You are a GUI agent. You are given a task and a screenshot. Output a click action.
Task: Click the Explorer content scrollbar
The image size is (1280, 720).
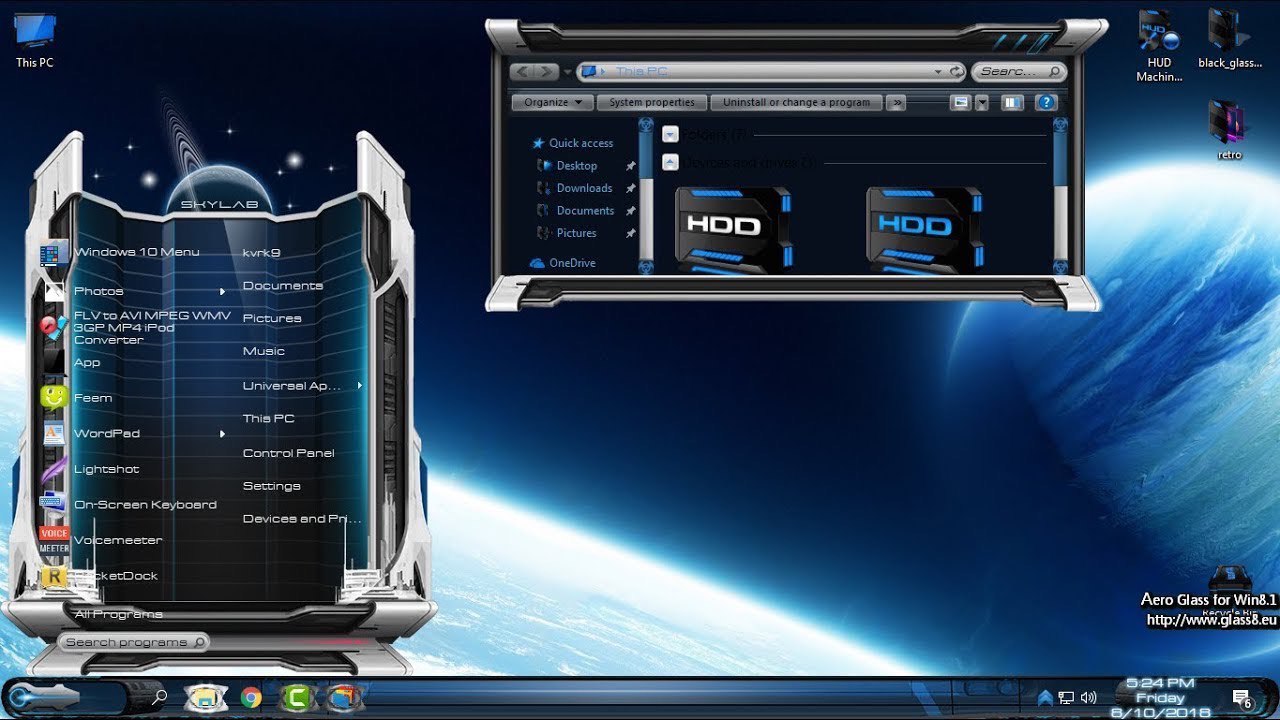pos(1060,196)
